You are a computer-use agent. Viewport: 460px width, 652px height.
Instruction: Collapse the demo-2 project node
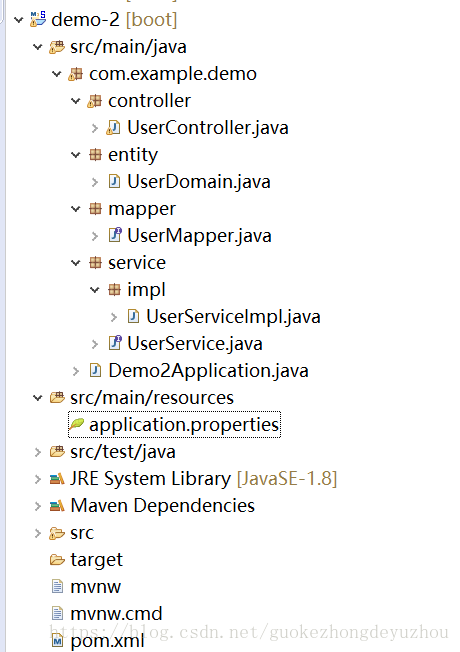pos(18,20)
